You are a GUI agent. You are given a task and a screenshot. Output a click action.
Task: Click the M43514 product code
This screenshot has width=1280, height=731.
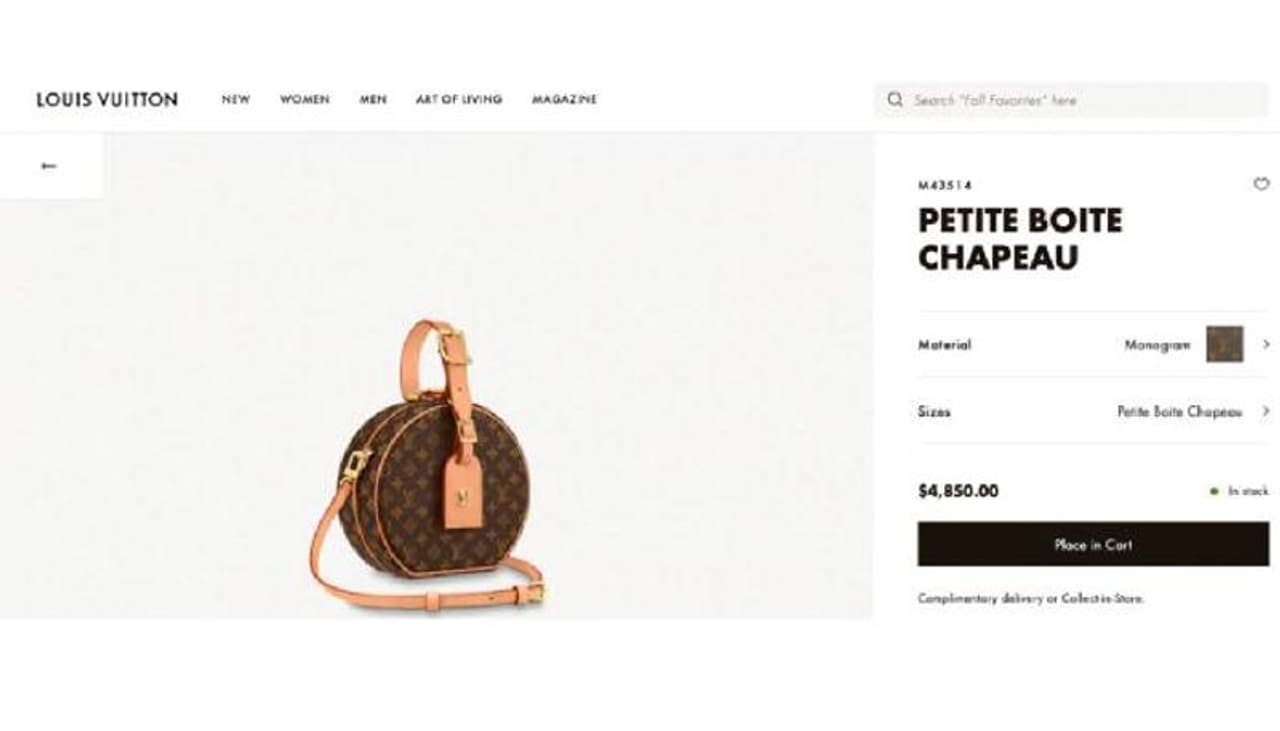coord(945,185)
